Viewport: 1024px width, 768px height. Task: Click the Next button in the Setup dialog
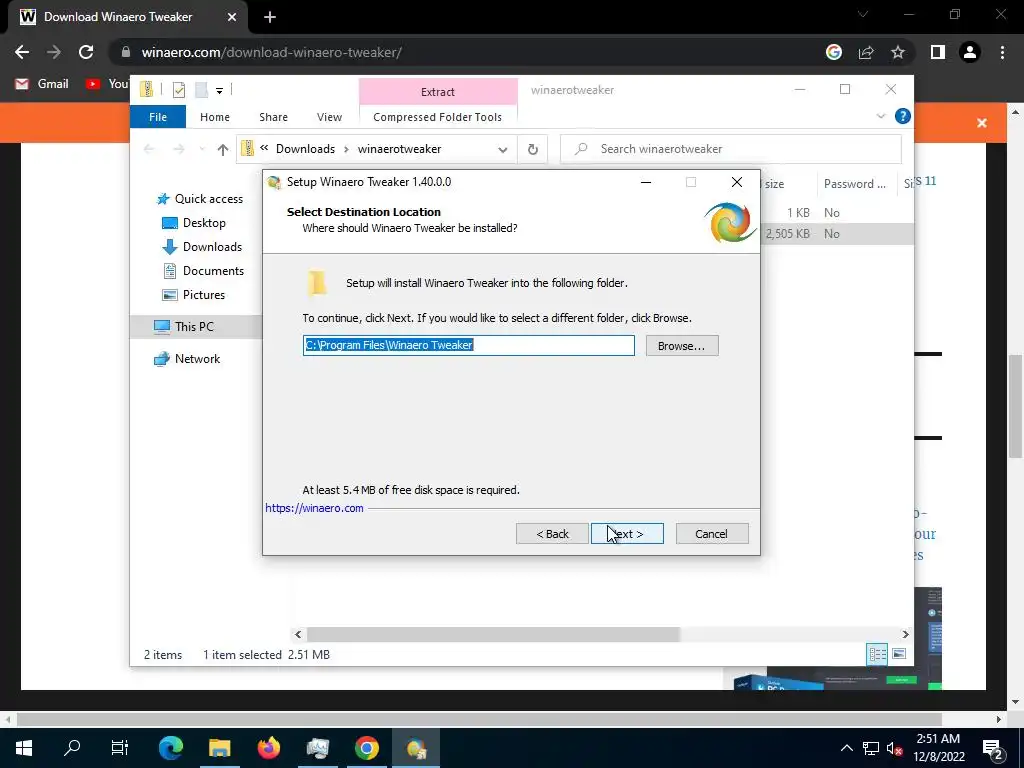pos(627,534)
